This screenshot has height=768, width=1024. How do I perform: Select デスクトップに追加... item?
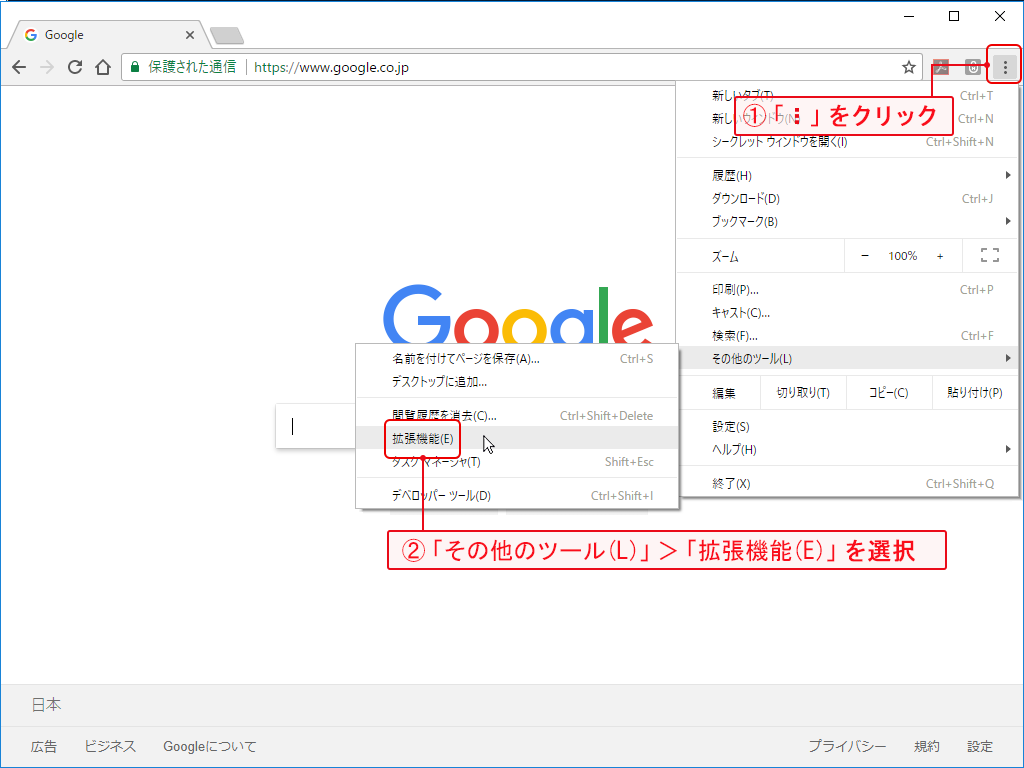(517, 381)
